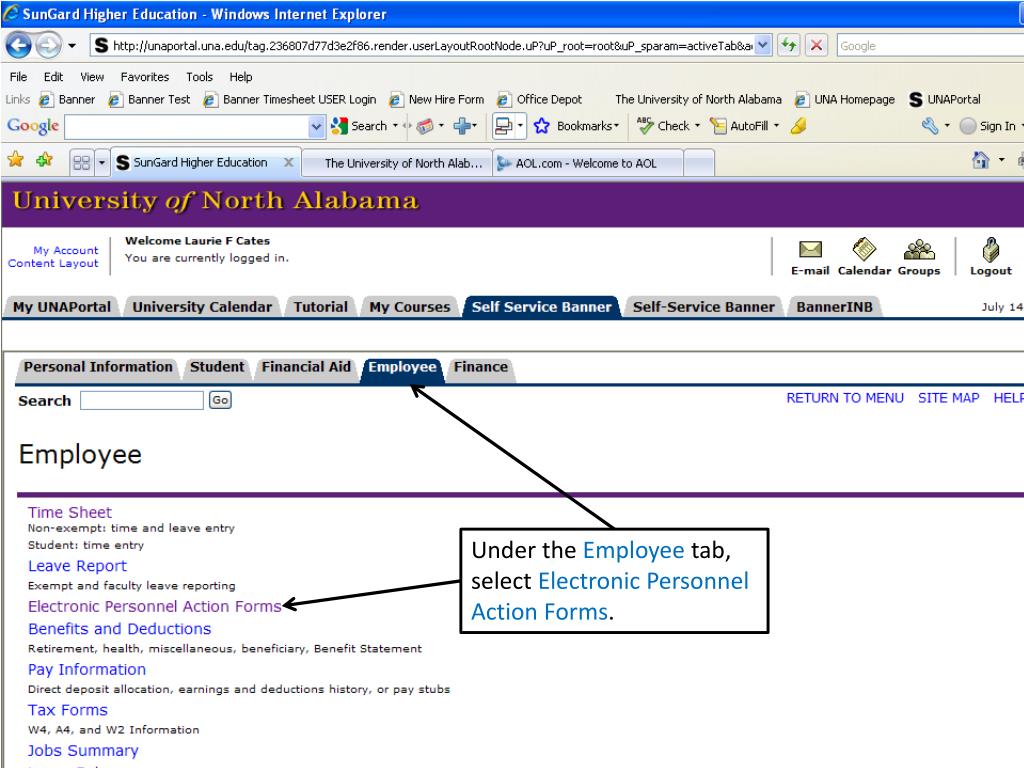Close the SunGard Higher Education tab
This screenshot has width=1024, height=768.
click(x=288, y=162)
